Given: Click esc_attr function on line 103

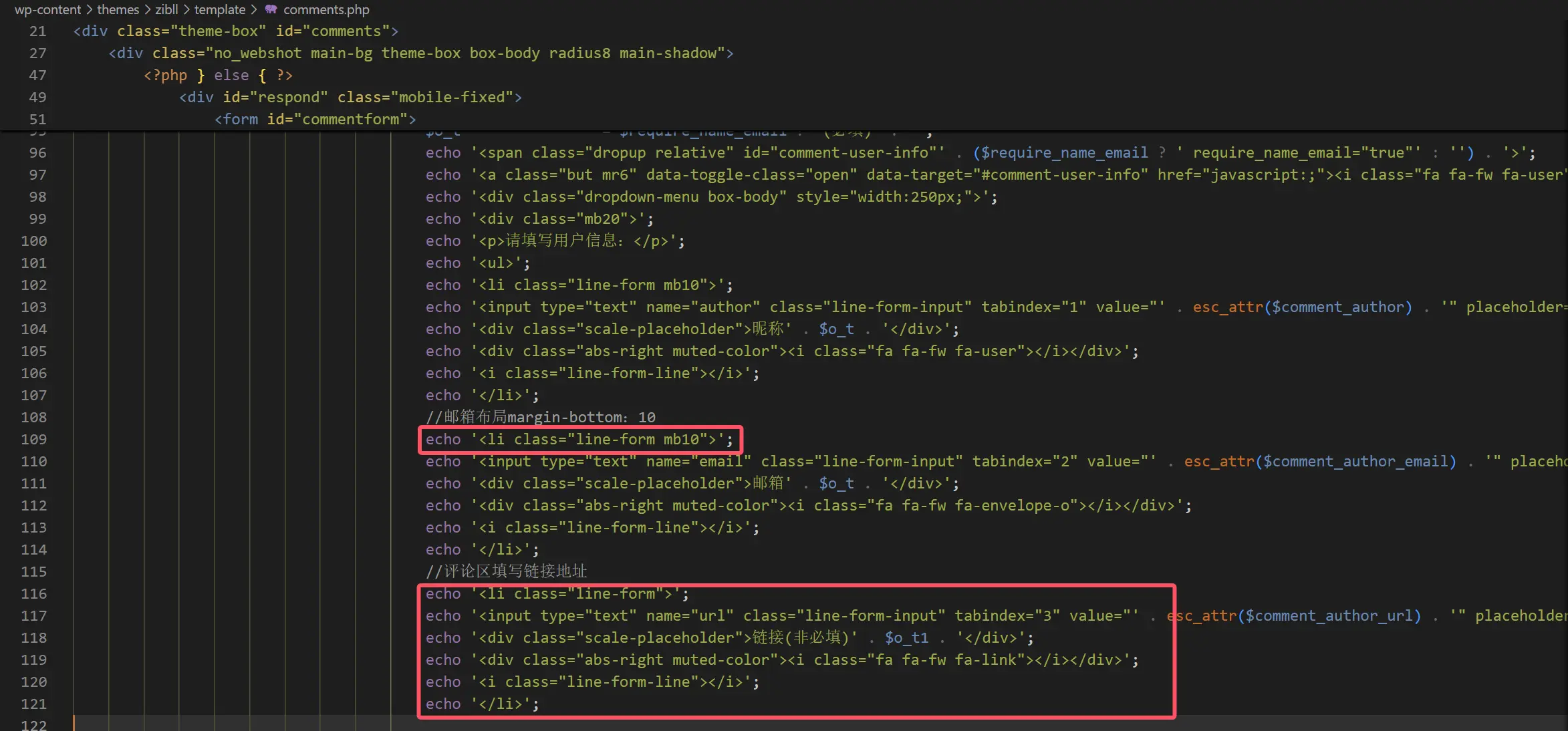Looking at the screenshot, I should tap(1228, 307).
